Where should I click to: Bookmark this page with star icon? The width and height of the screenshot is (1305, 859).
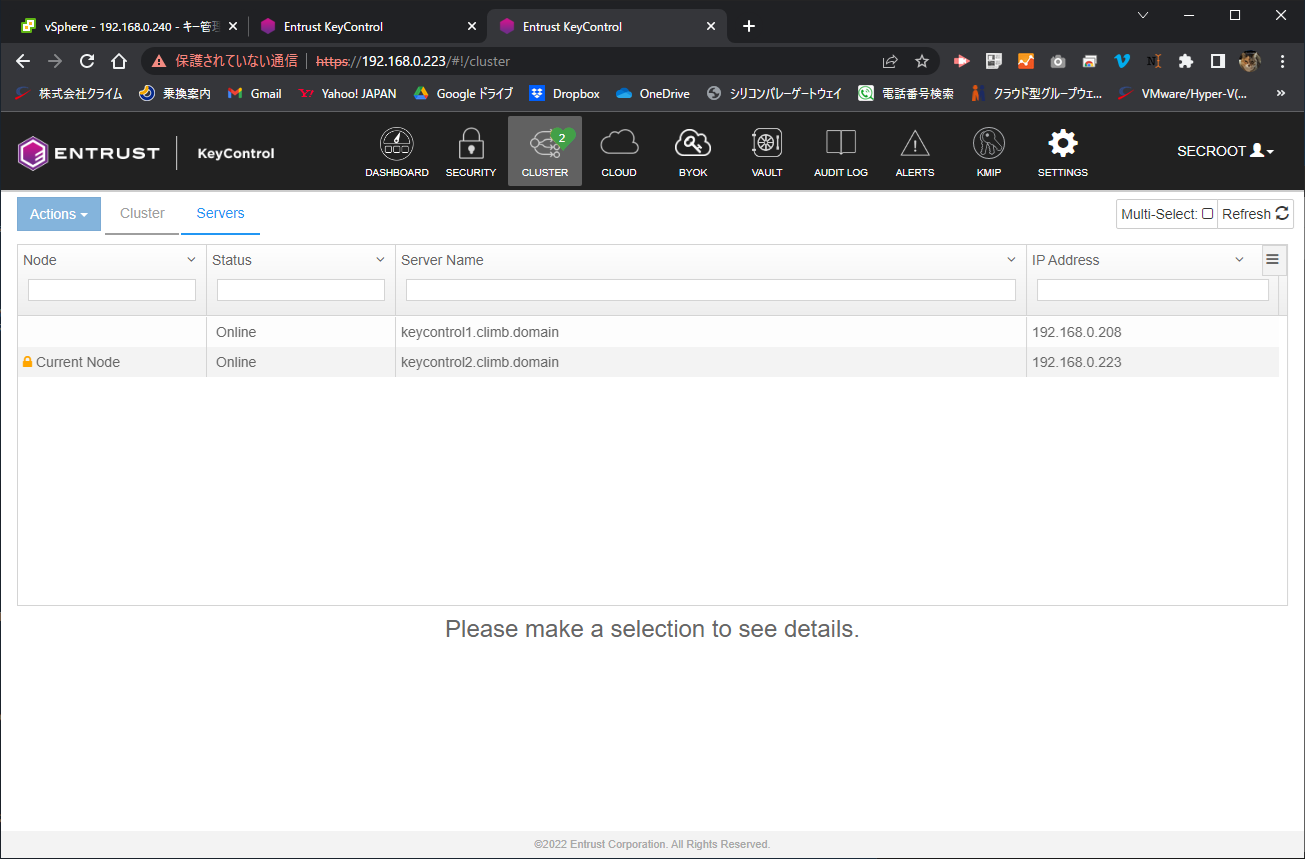click(x=922, y=61)
